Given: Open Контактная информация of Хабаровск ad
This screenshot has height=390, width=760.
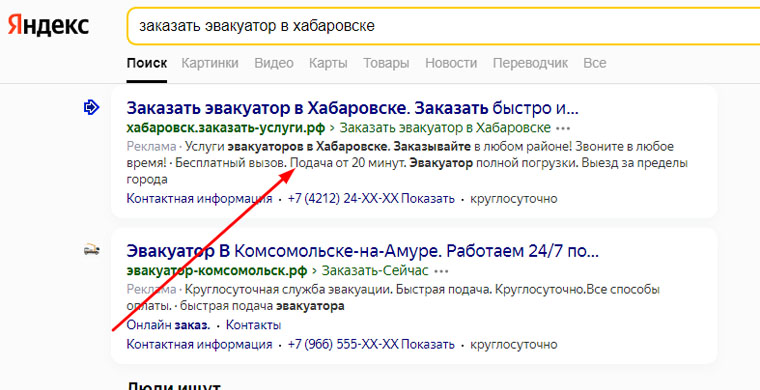Looking at the screenshot, I should pos(199,199).
